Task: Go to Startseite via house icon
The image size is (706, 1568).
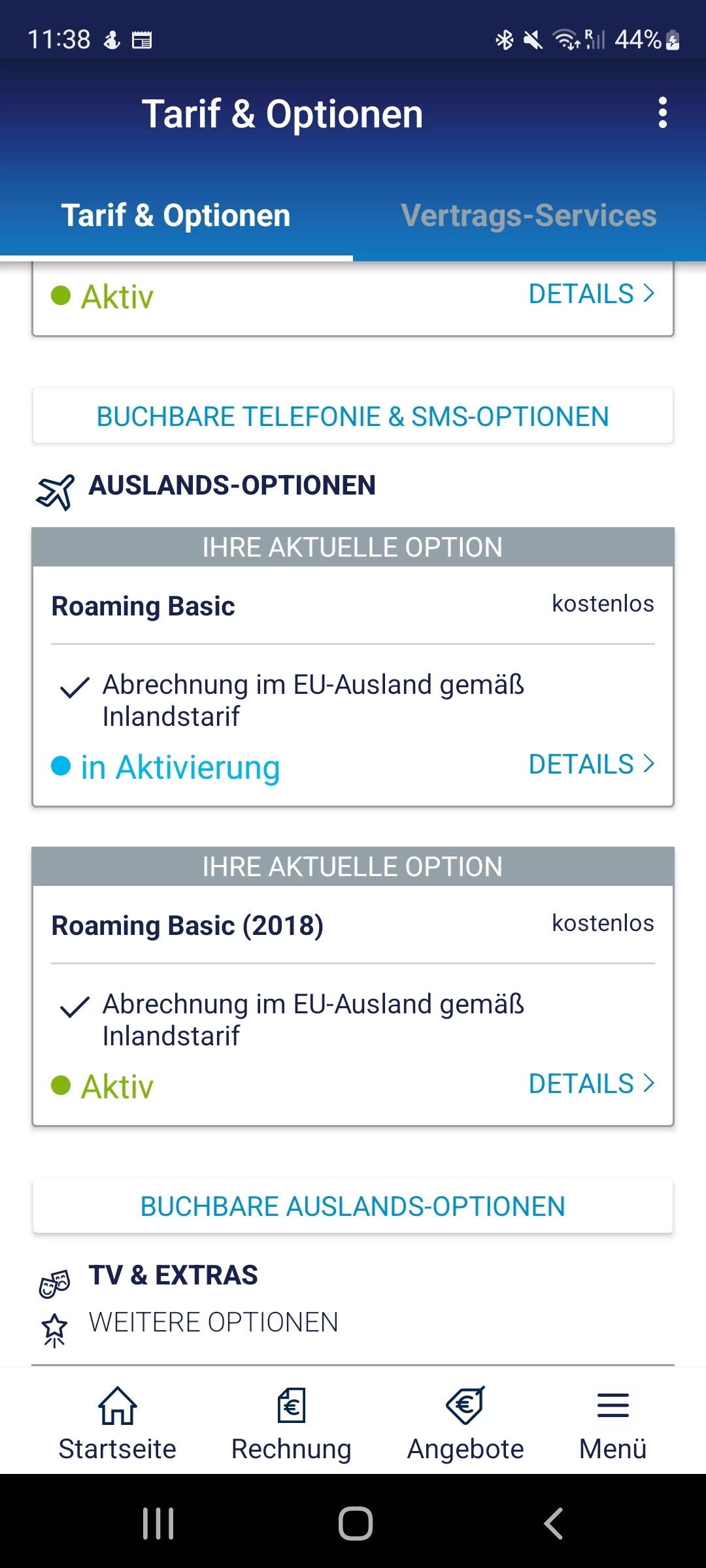Action: point(118,1406)
